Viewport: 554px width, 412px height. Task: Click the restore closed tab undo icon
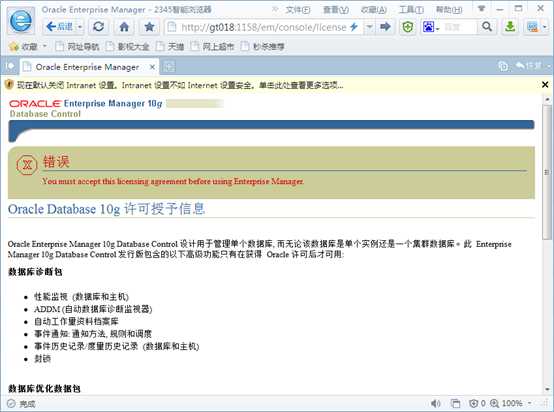pyautogui.click(x=528, y=66)
